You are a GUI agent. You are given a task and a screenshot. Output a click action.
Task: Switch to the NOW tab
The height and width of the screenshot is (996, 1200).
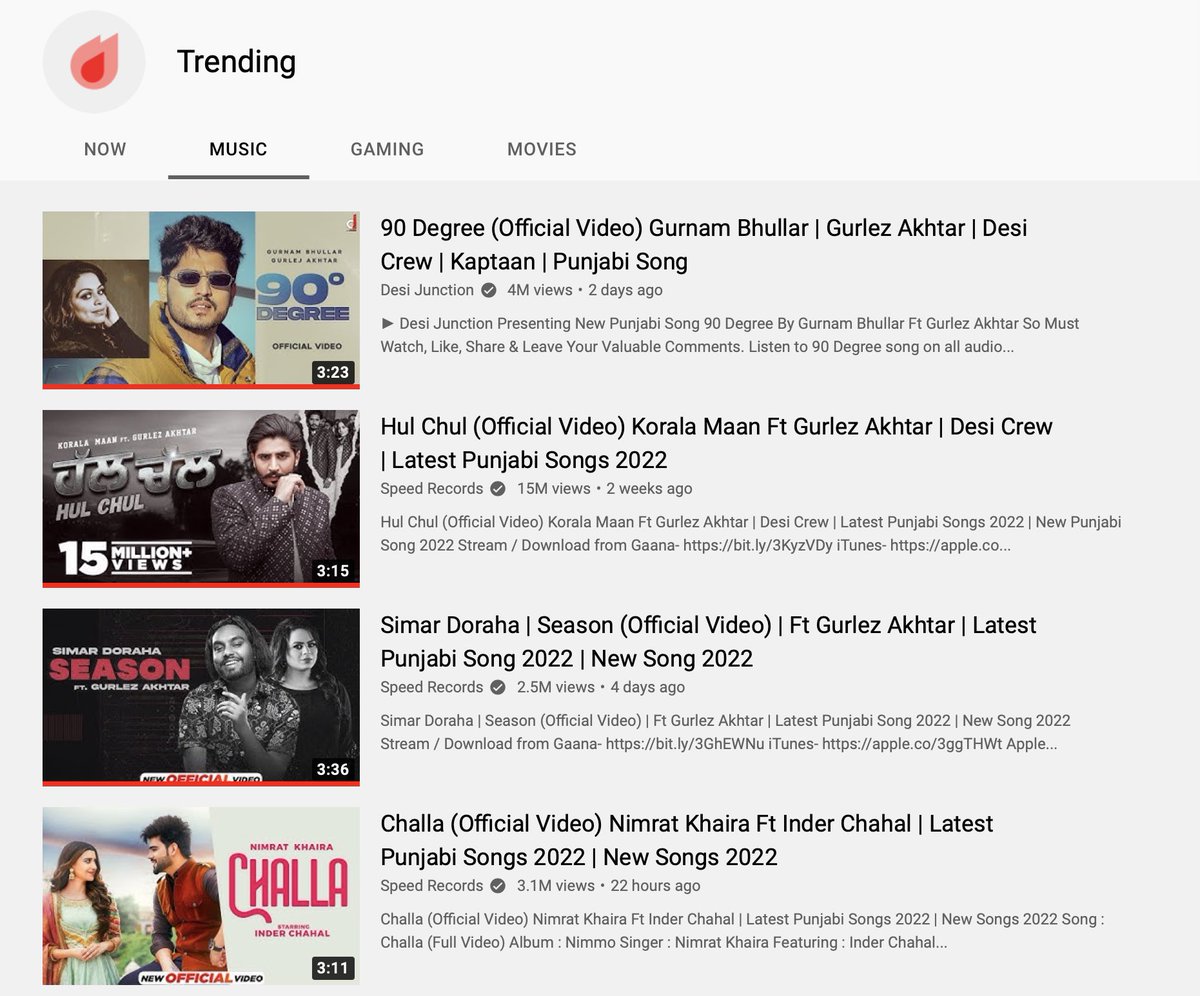[105, 149]
